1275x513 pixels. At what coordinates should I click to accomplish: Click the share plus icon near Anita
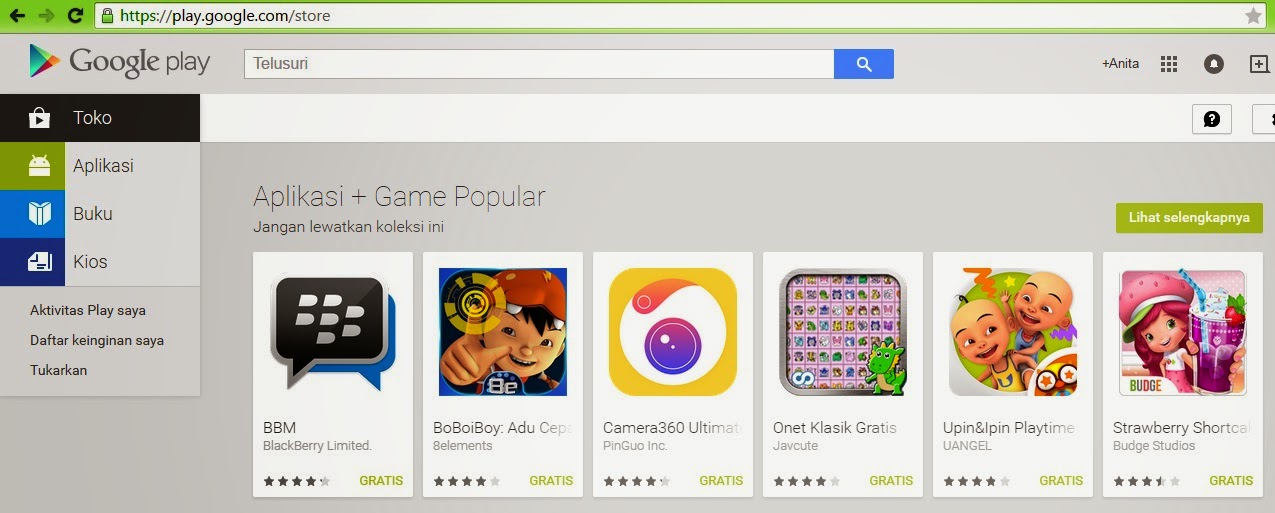[1259, 64]
